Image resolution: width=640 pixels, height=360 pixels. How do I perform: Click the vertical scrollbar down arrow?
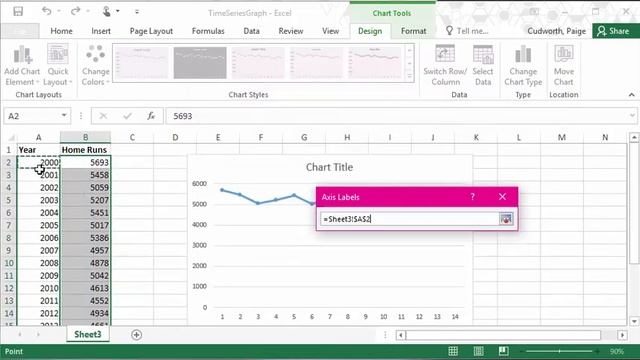[634, 321]
